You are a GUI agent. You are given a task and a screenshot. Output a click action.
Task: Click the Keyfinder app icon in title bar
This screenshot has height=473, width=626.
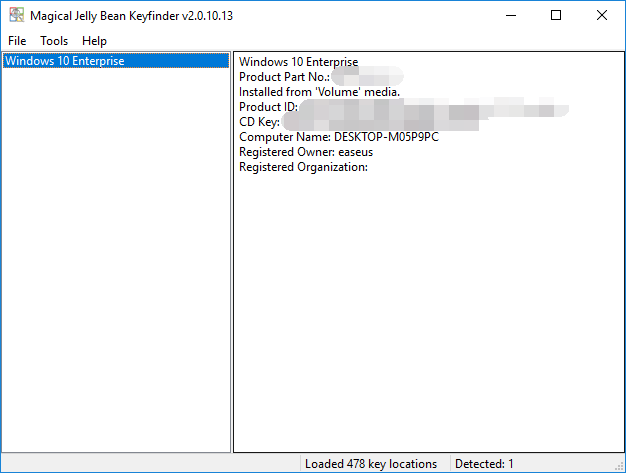click(16, 15)
